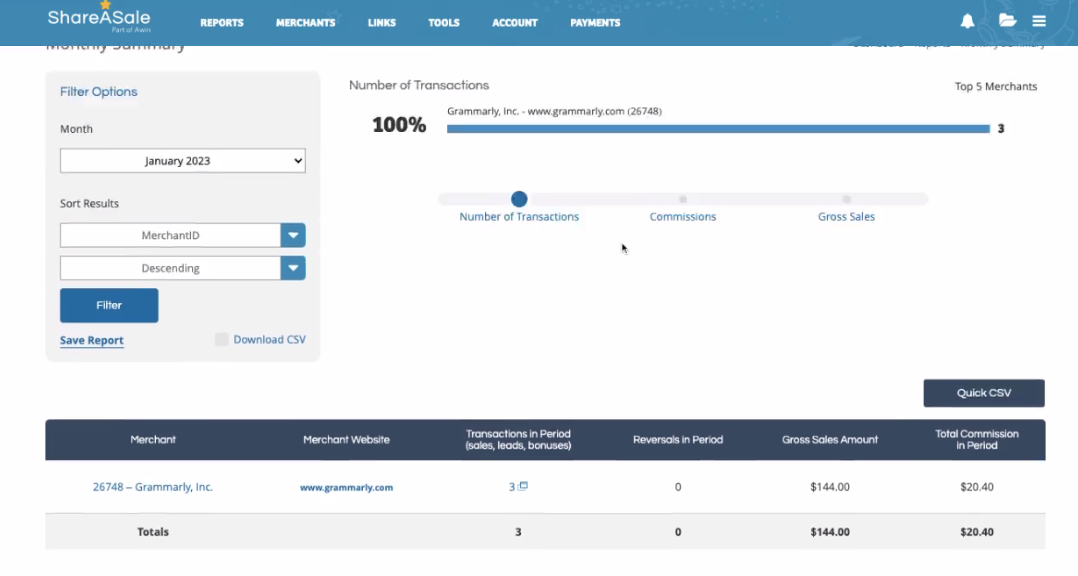Viewport: 1078px width, 576px height.
Task: Tick the Download CSV checkbox
Action: pyautogui.click(x=221, y=340)
